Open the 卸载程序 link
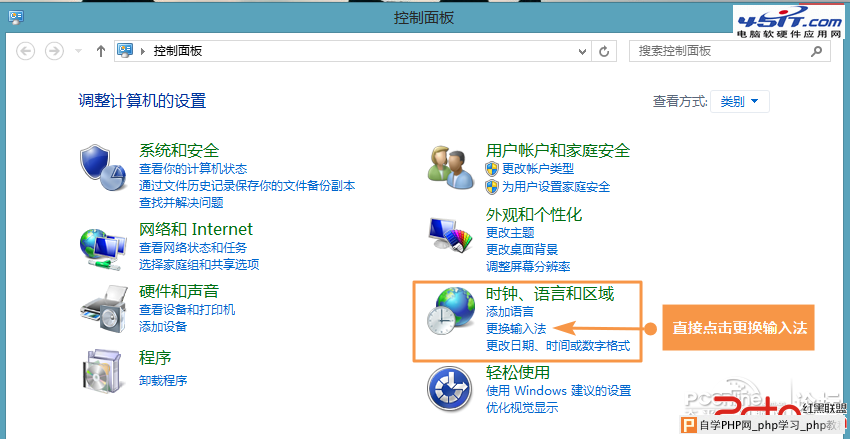The height and width of the screenshot is (439, 850). coord(163,380)
